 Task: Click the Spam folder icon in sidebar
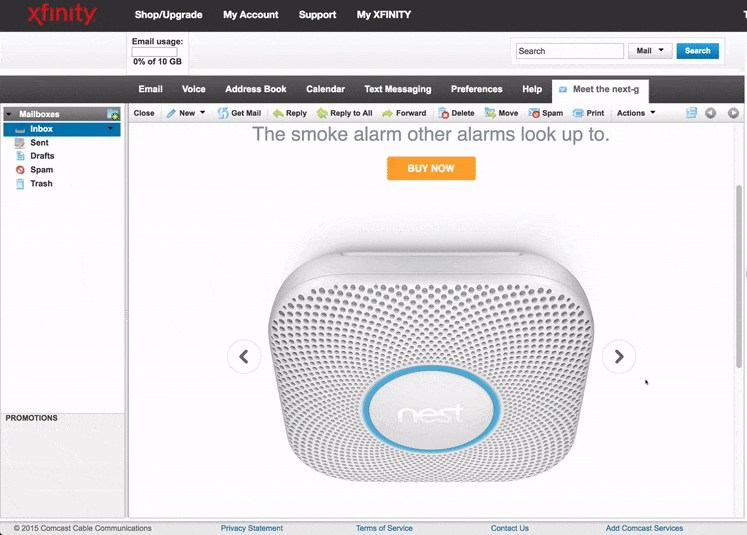[x=20, y=170]
